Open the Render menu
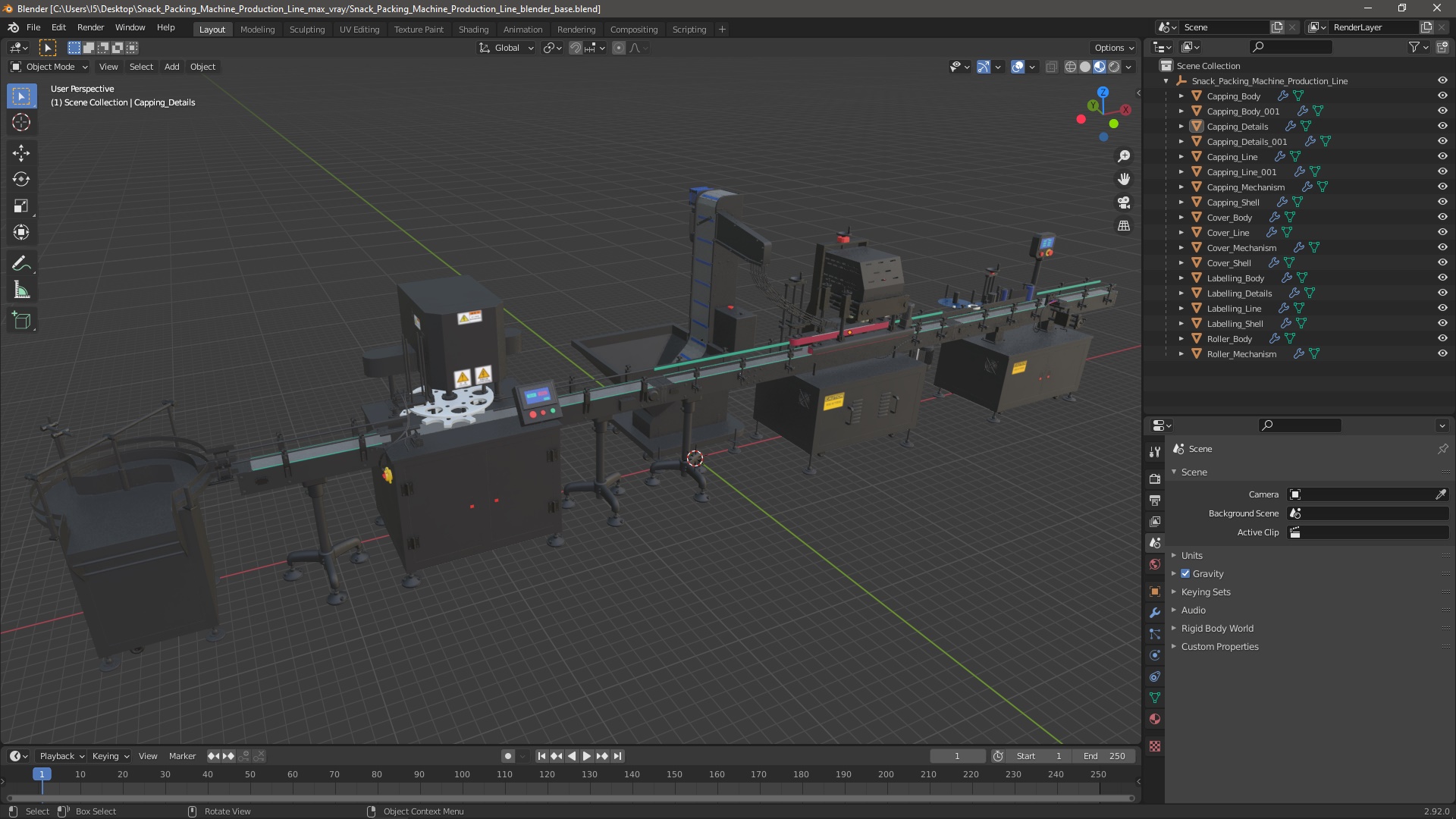Viewport: 1456px width, 819px height. click(90, 27)
